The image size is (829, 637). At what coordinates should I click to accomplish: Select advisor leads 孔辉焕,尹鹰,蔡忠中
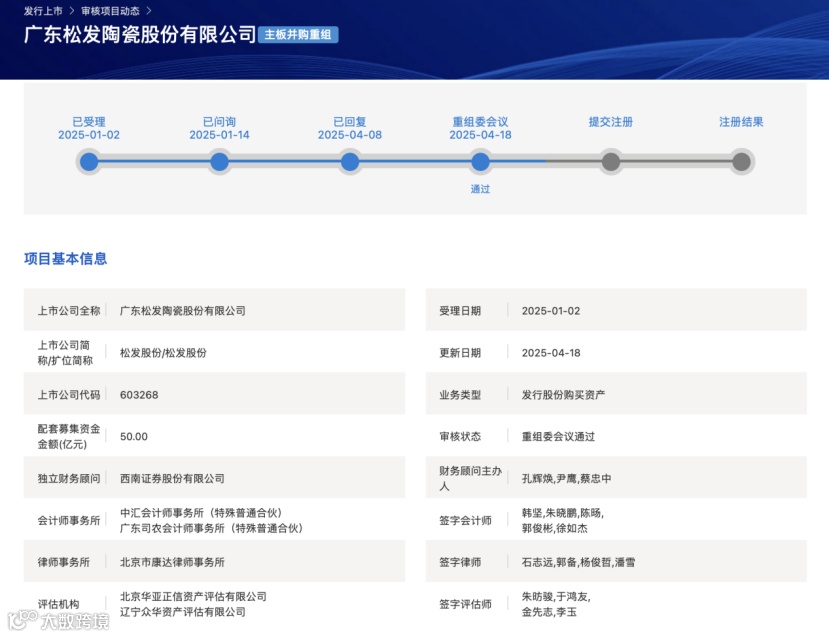click(x=567, y=478)
